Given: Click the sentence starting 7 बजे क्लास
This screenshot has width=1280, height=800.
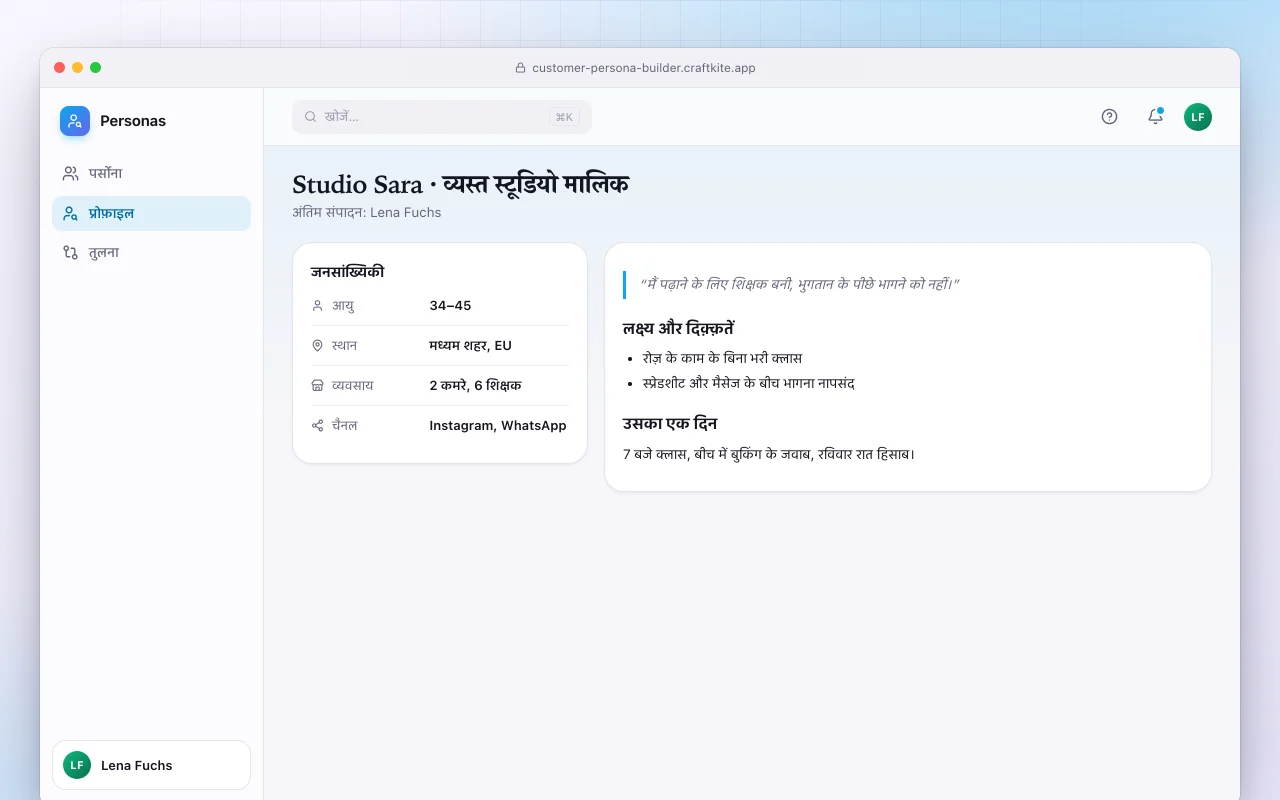Looking at the screenshot, I should tap(769, 454).
